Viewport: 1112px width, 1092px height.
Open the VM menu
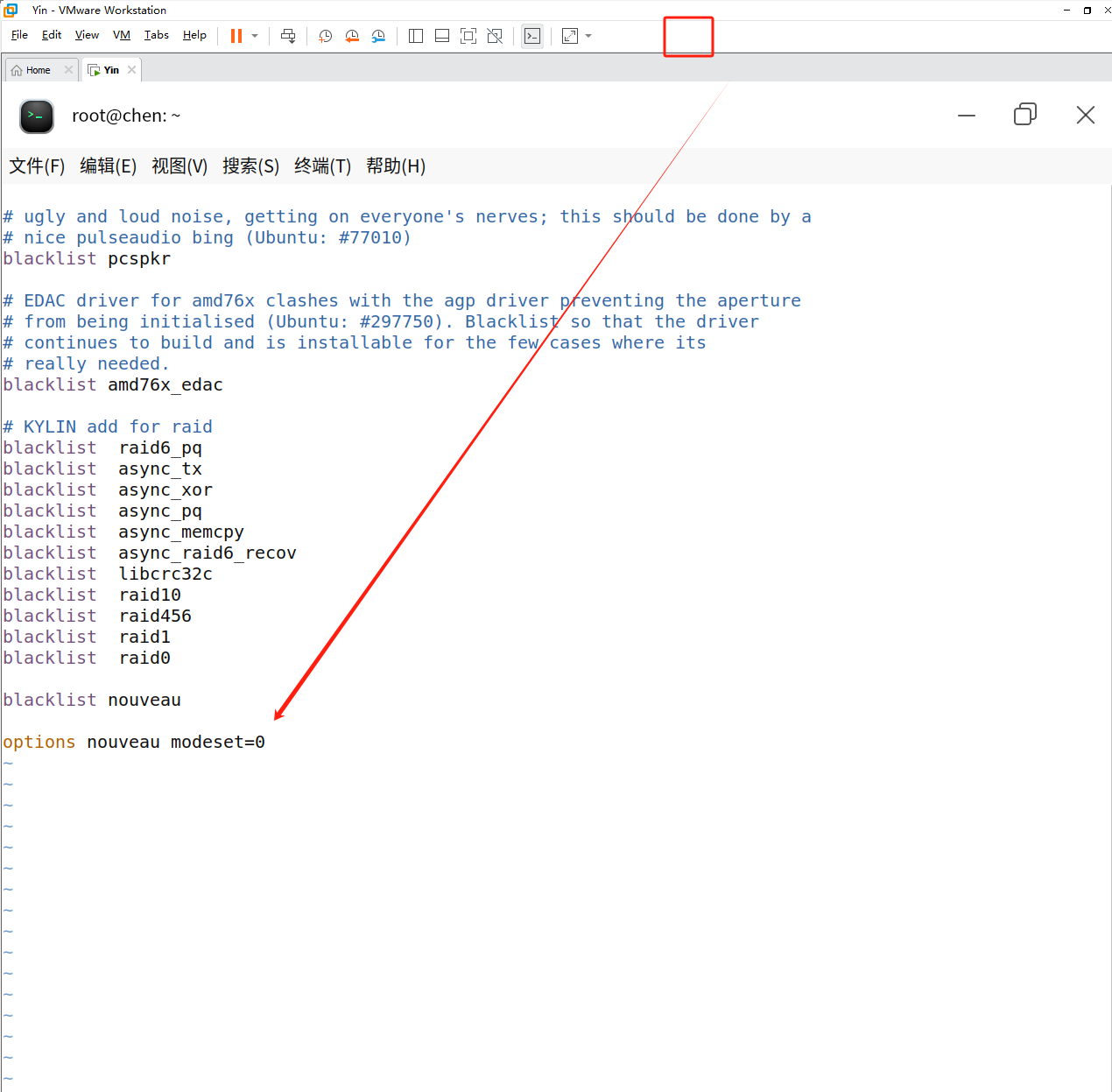pos(122,35)
